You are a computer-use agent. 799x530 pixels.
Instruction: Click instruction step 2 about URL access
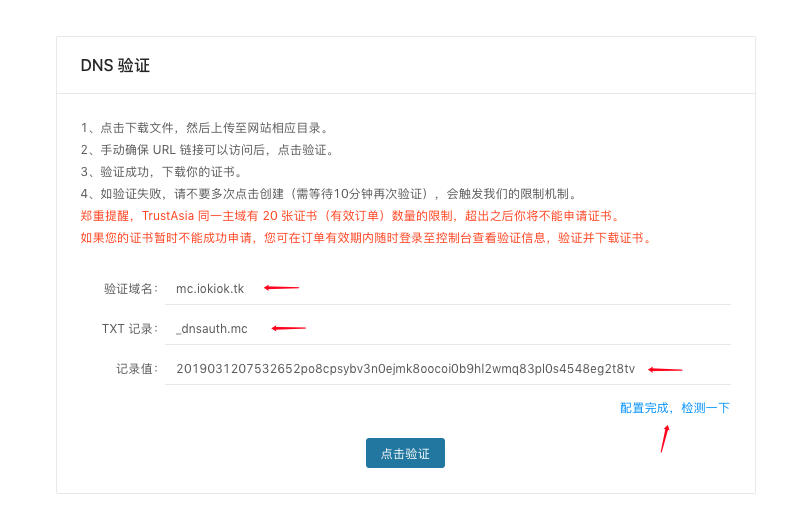(x=208, y=150)
